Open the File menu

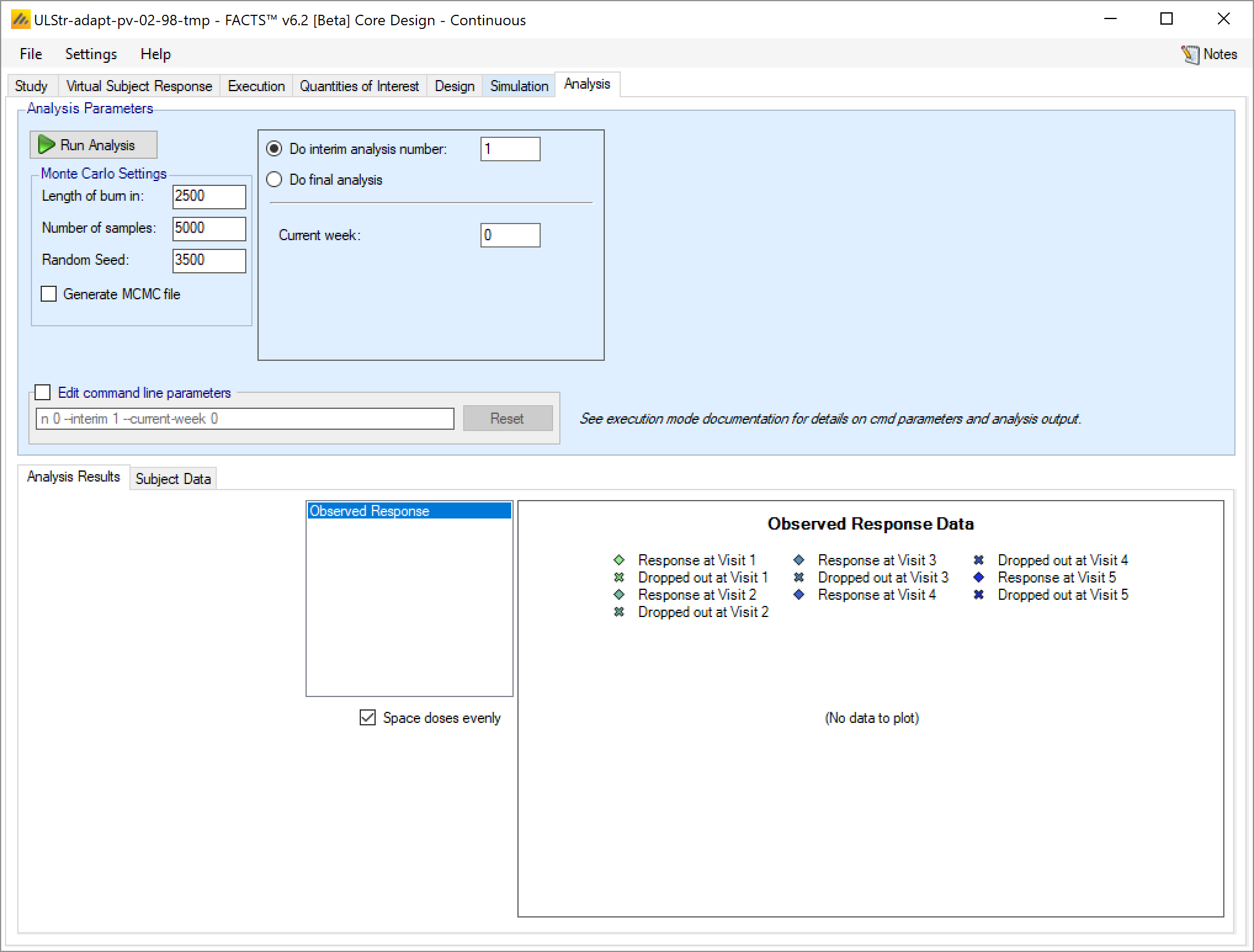[x=31, y=54]
